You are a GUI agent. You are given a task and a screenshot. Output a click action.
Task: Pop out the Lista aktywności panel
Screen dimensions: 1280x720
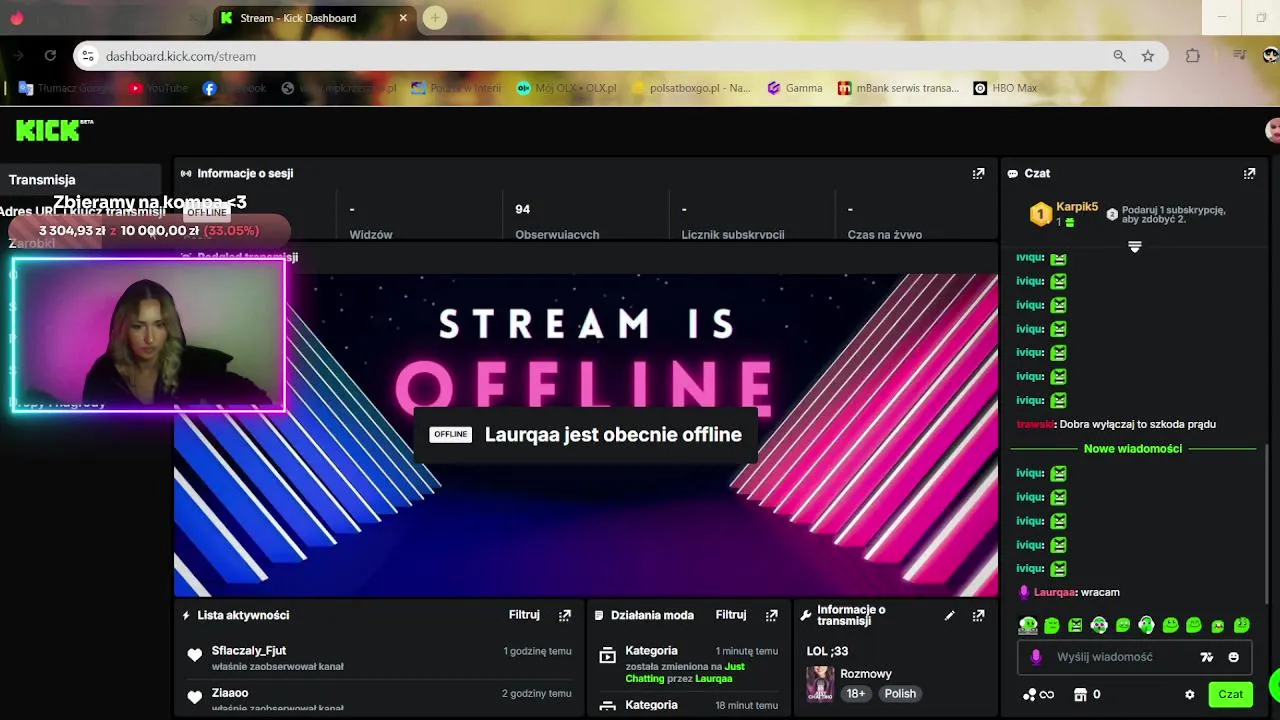pos(565,615)
